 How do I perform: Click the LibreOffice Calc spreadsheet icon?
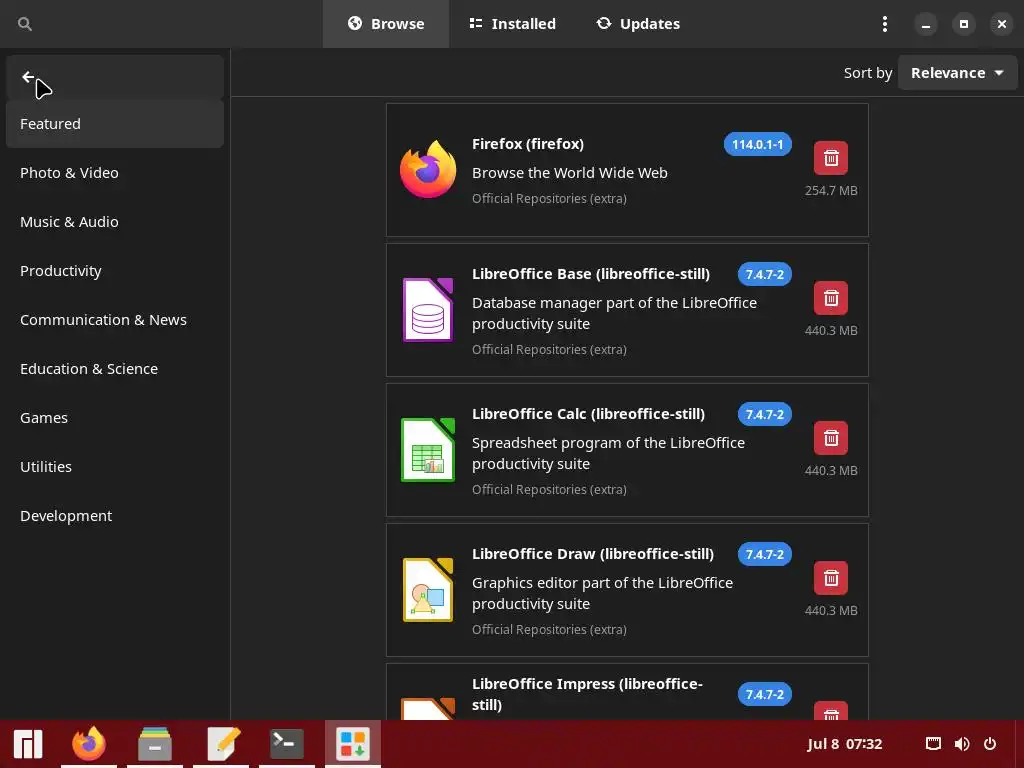point(428,450)
